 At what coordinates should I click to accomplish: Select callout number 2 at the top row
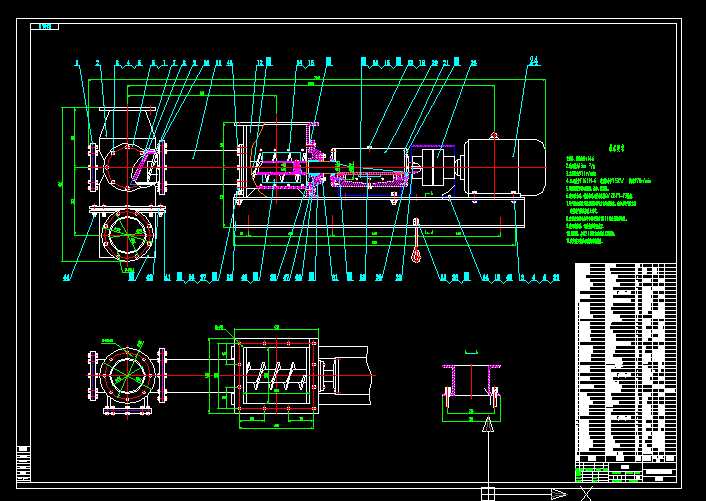[x=97, y=63]
